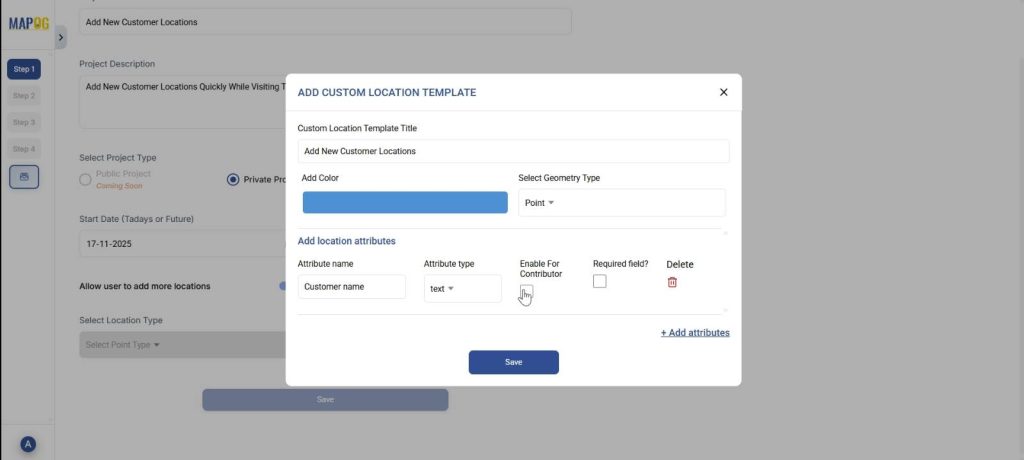The height and width of the screenshot is (460, 1024).
Task: Click the Add location attributes heading
Action: click(x=347, y=241)
